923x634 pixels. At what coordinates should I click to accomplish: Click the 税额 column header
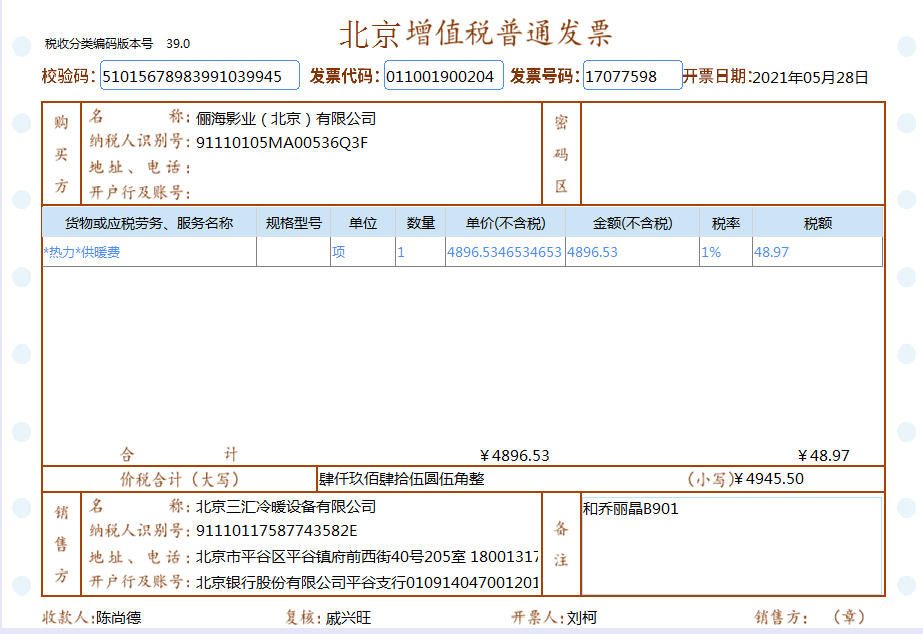pyautogui.click(x=818, y=223)
